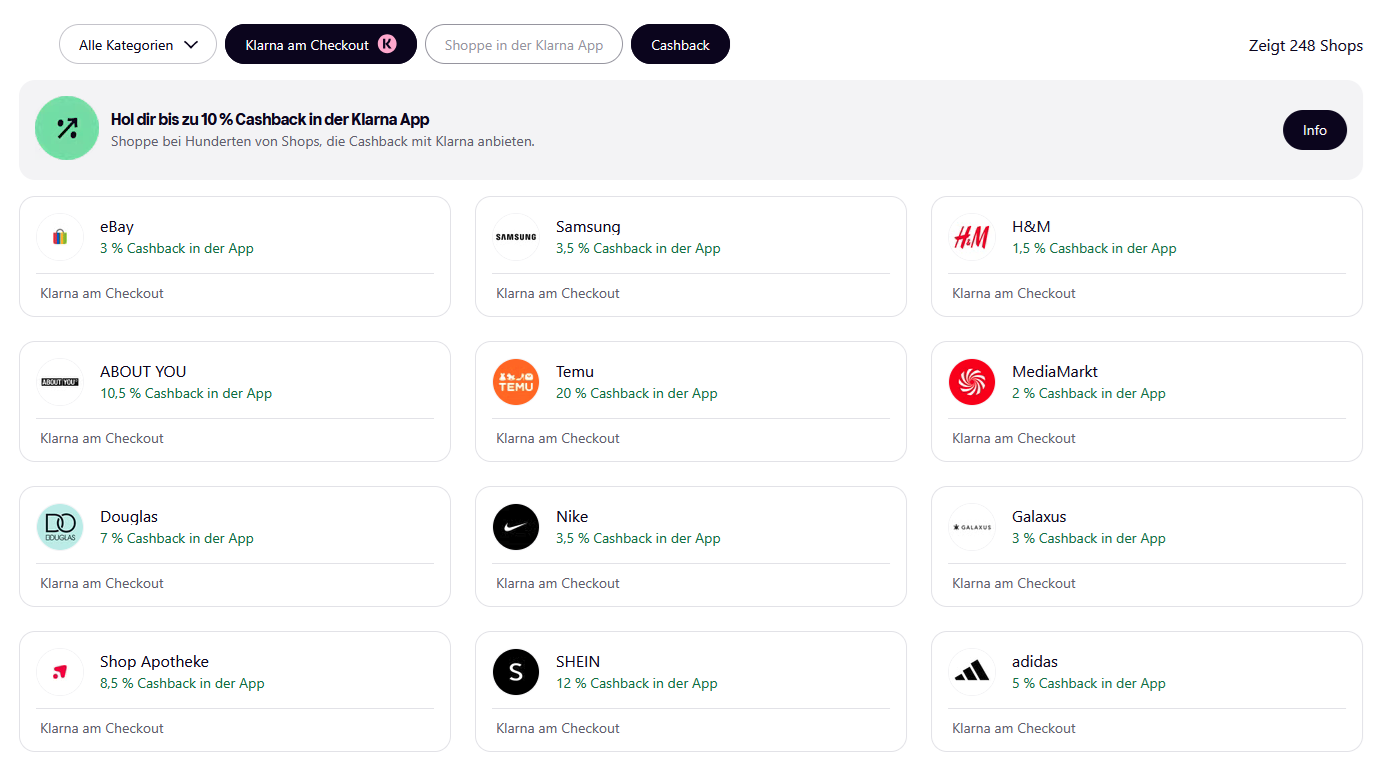Enable the Shoppe in der Klarna App filter
Viewport: 1388px width, 763px height.
coord(524,44)
